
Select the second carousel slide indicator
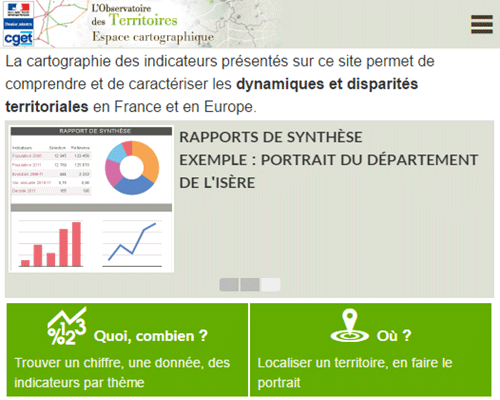tap(250, 285)
